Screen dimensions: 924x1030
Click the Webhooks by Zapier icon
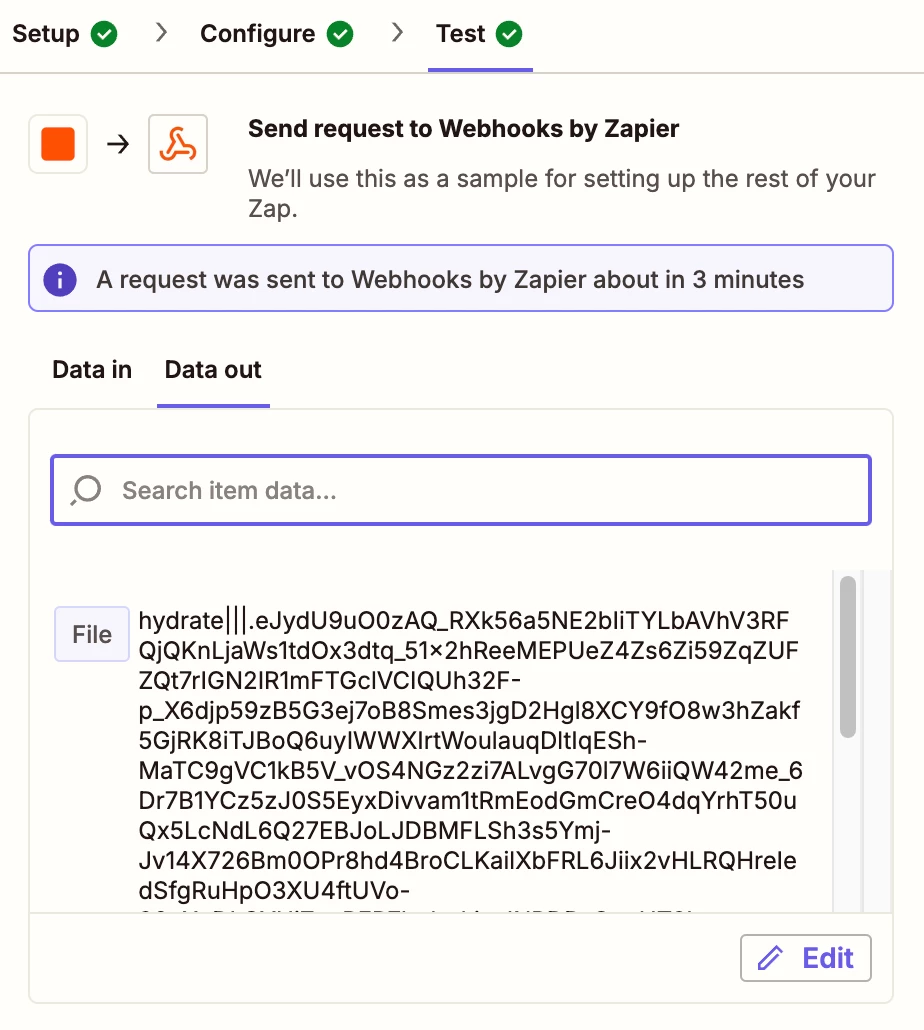click(x=178, y=144)
